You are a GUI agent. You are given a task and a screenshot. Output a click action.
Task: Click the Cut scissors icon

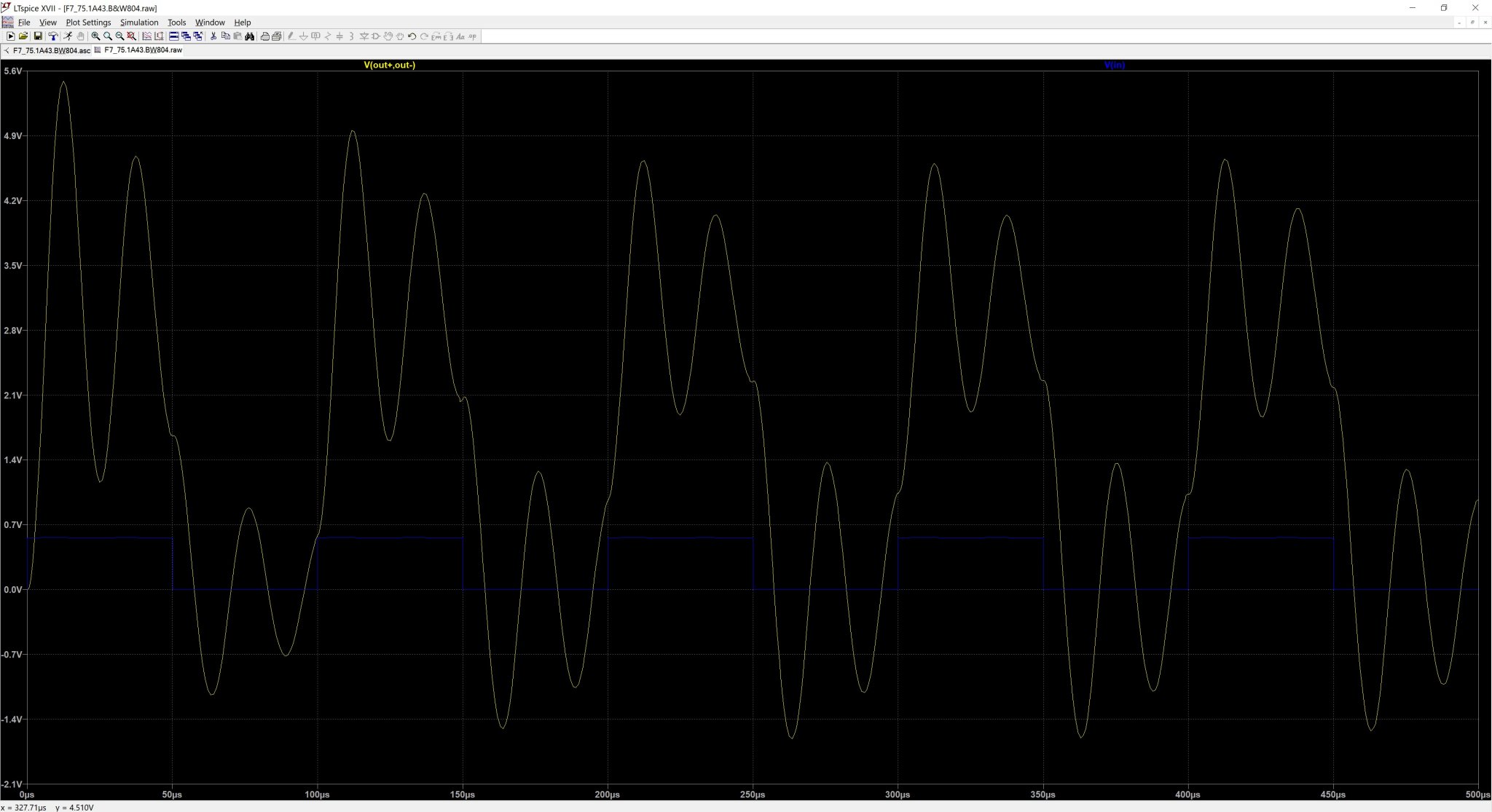click(213, 36)
